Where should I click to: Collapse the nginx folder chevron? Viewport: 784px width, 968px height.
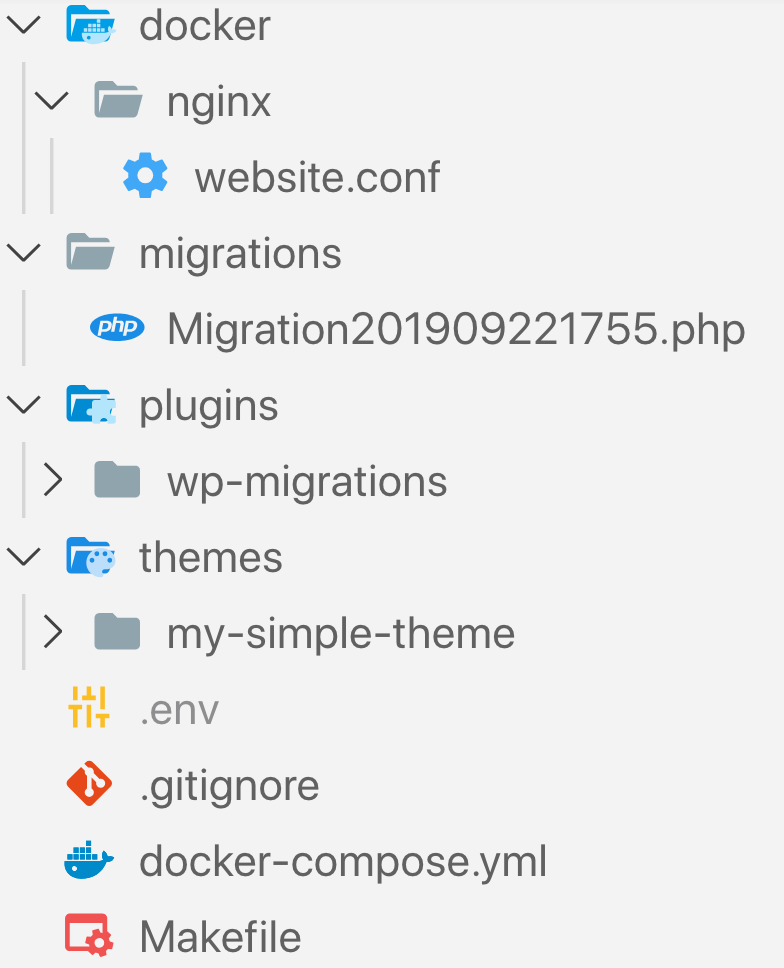pos(52,100)
